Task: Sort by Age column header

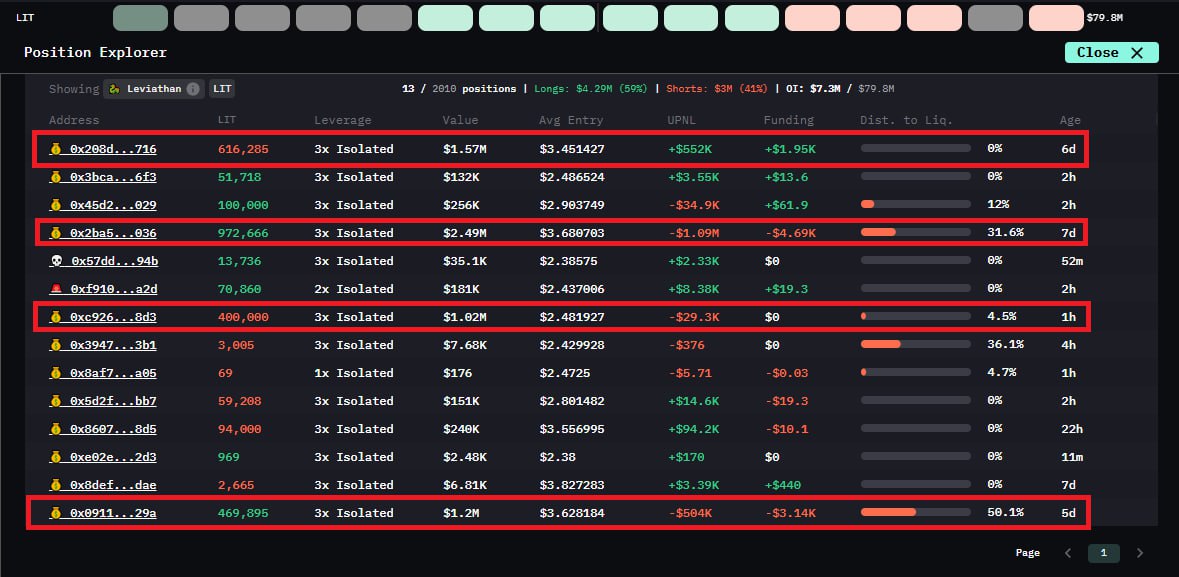Action: 1070,120
